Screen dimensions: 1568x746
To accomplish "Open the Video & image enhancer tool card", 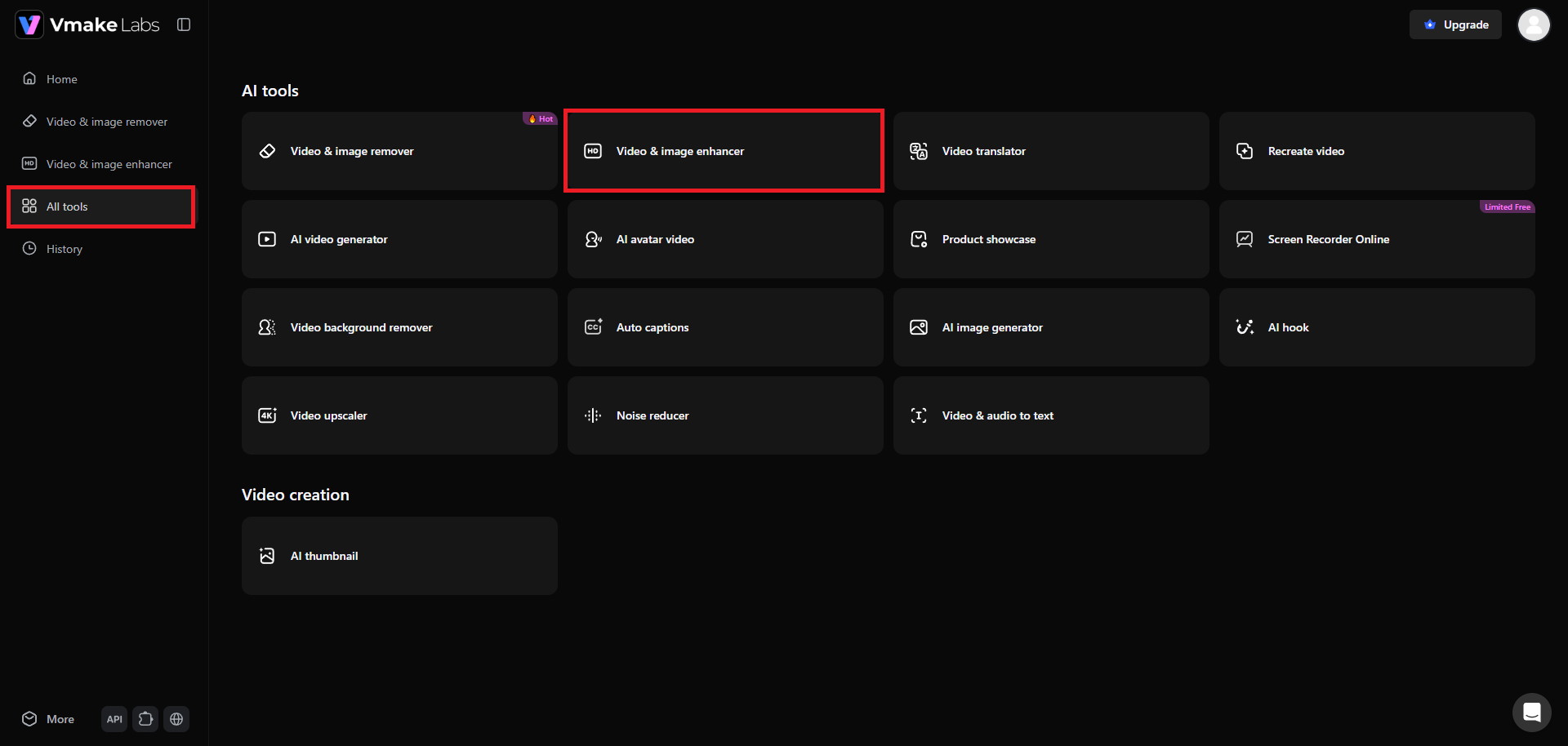I will 725,151.
